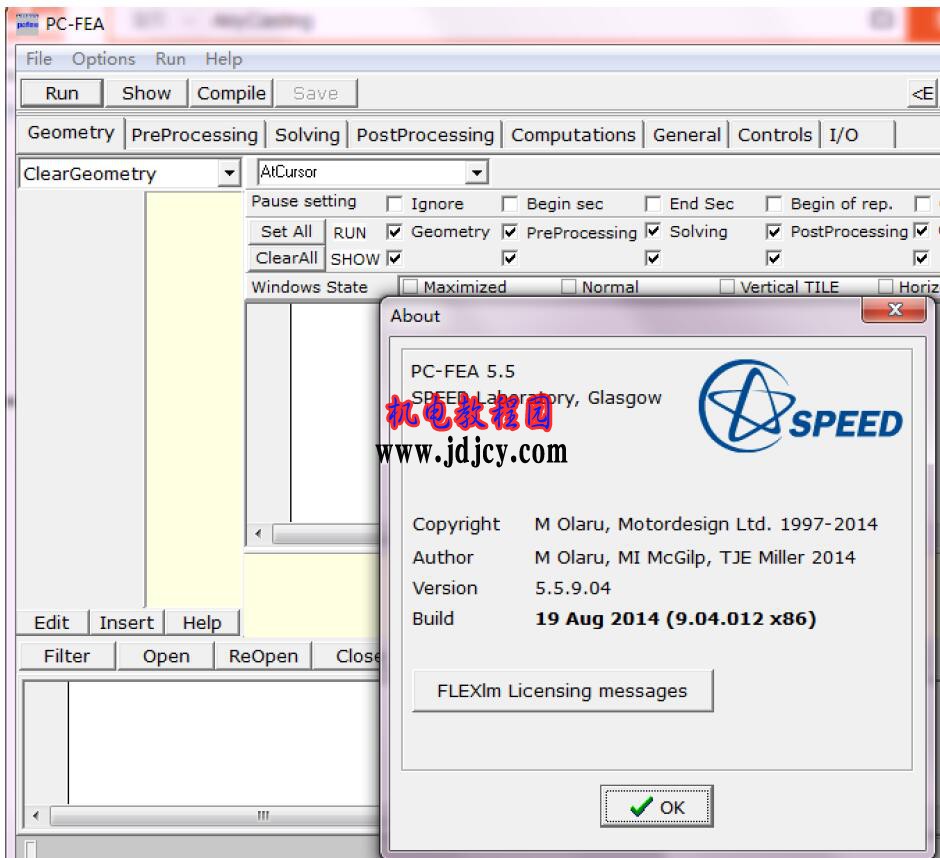Switch to the Controls tab
This screenshot has width=940, height=858.
pos(775,135)
